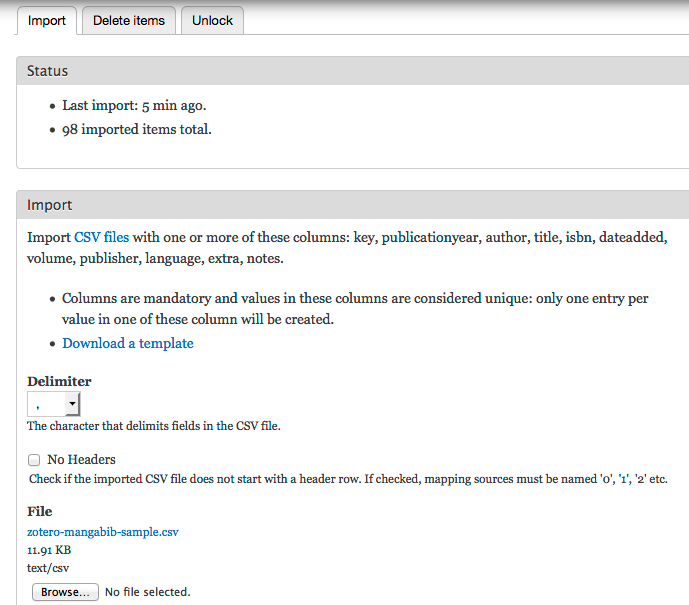This screenshot has width=689, height=605.
Task: Enable the No Headers checkbox
Action: point(34,460)
